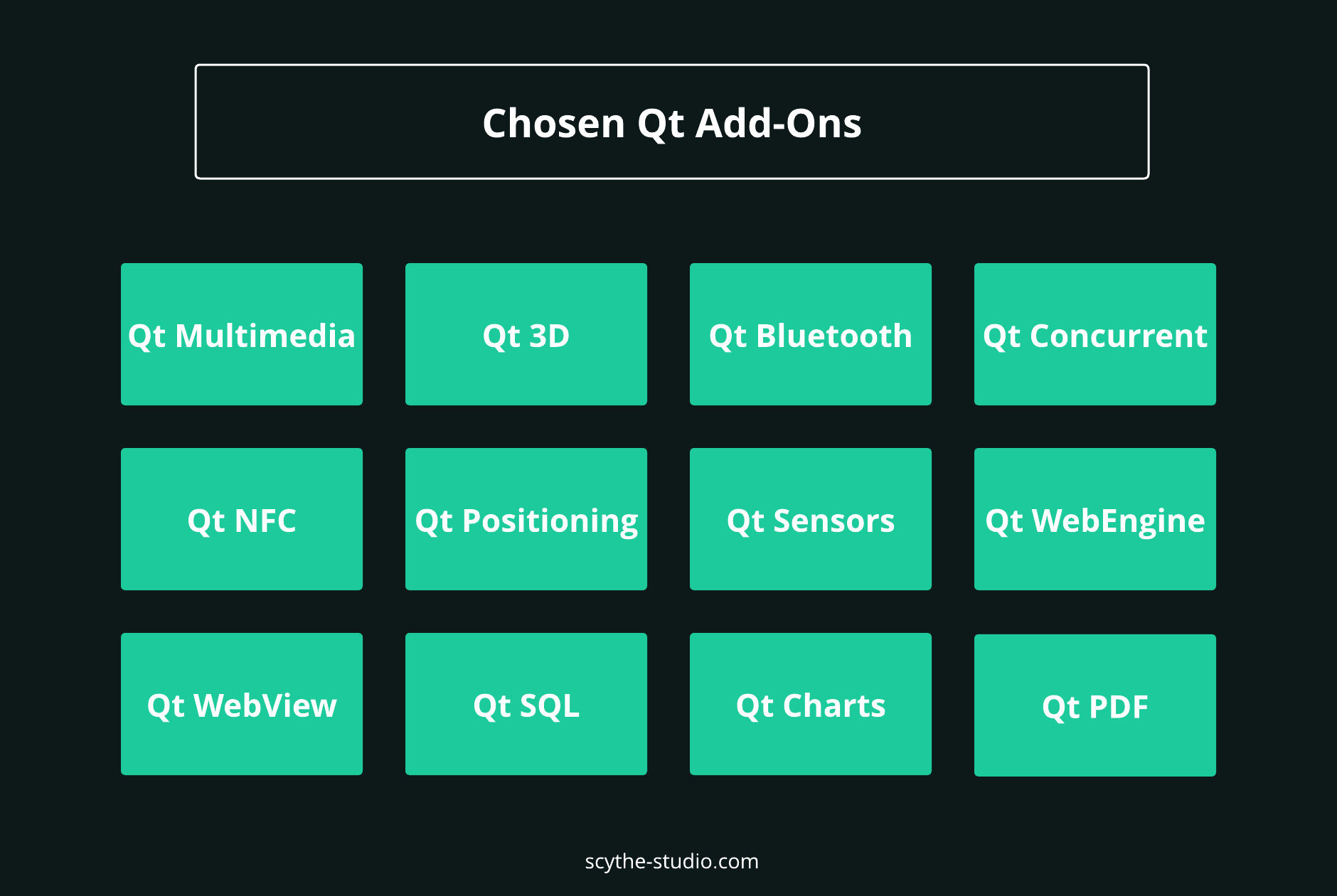
Task: Click the "Charts" label text
Action: click(x=834, y=705)
